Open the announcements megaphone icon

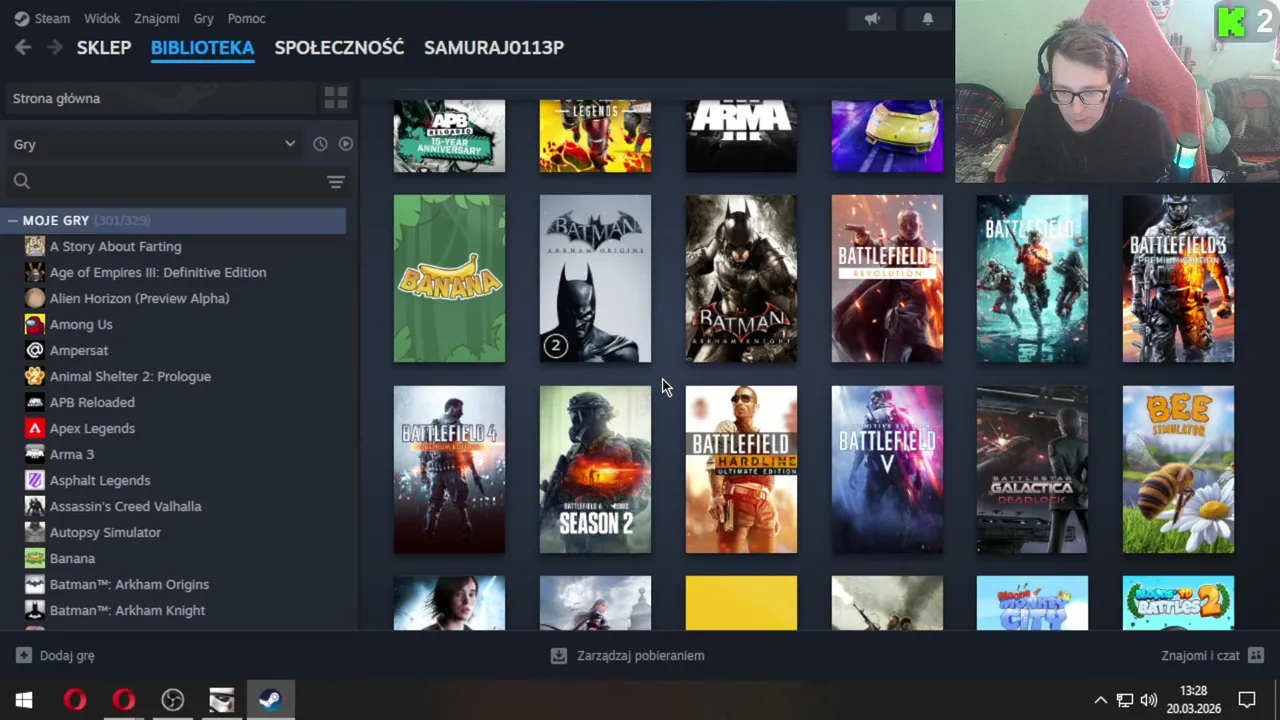(x=872, y=18)
